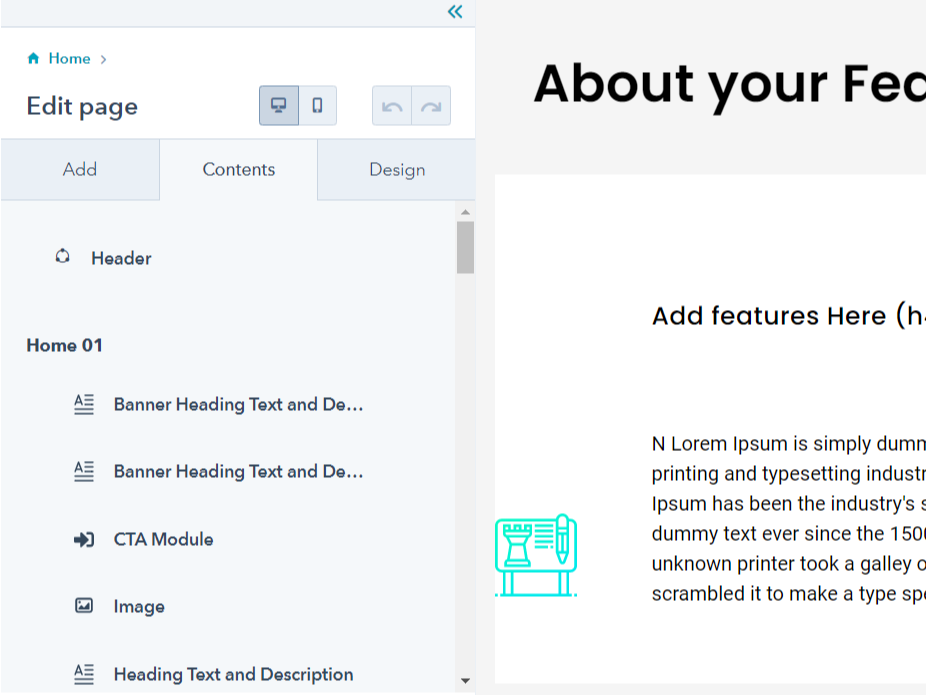Viewport: 926px width, 695px height.
Task: Switch to the Design tab
Action: 397,170
